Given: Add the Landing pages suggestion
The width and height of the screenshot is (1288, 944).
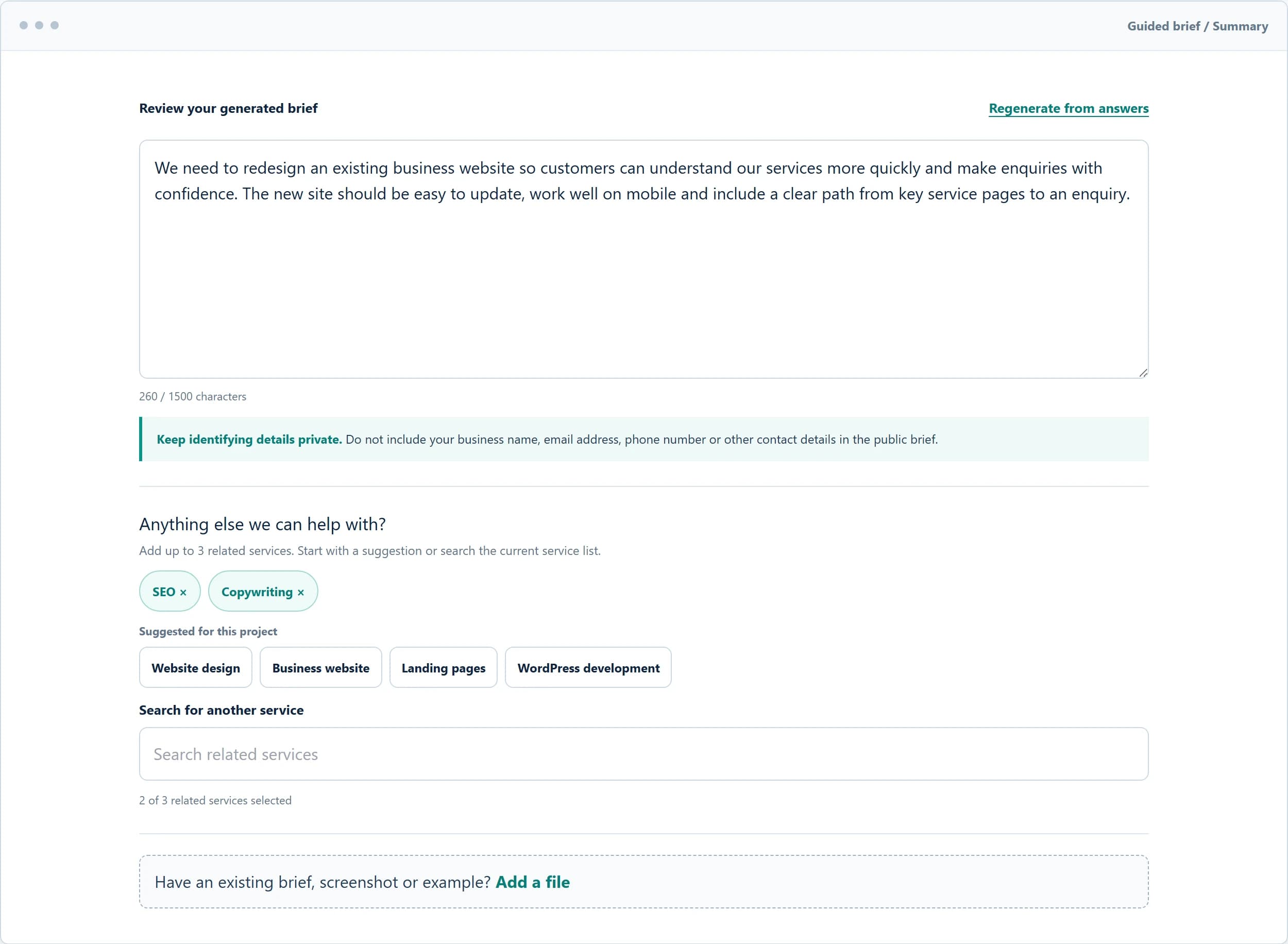Looking at the screenshot, I should (443, 667).
